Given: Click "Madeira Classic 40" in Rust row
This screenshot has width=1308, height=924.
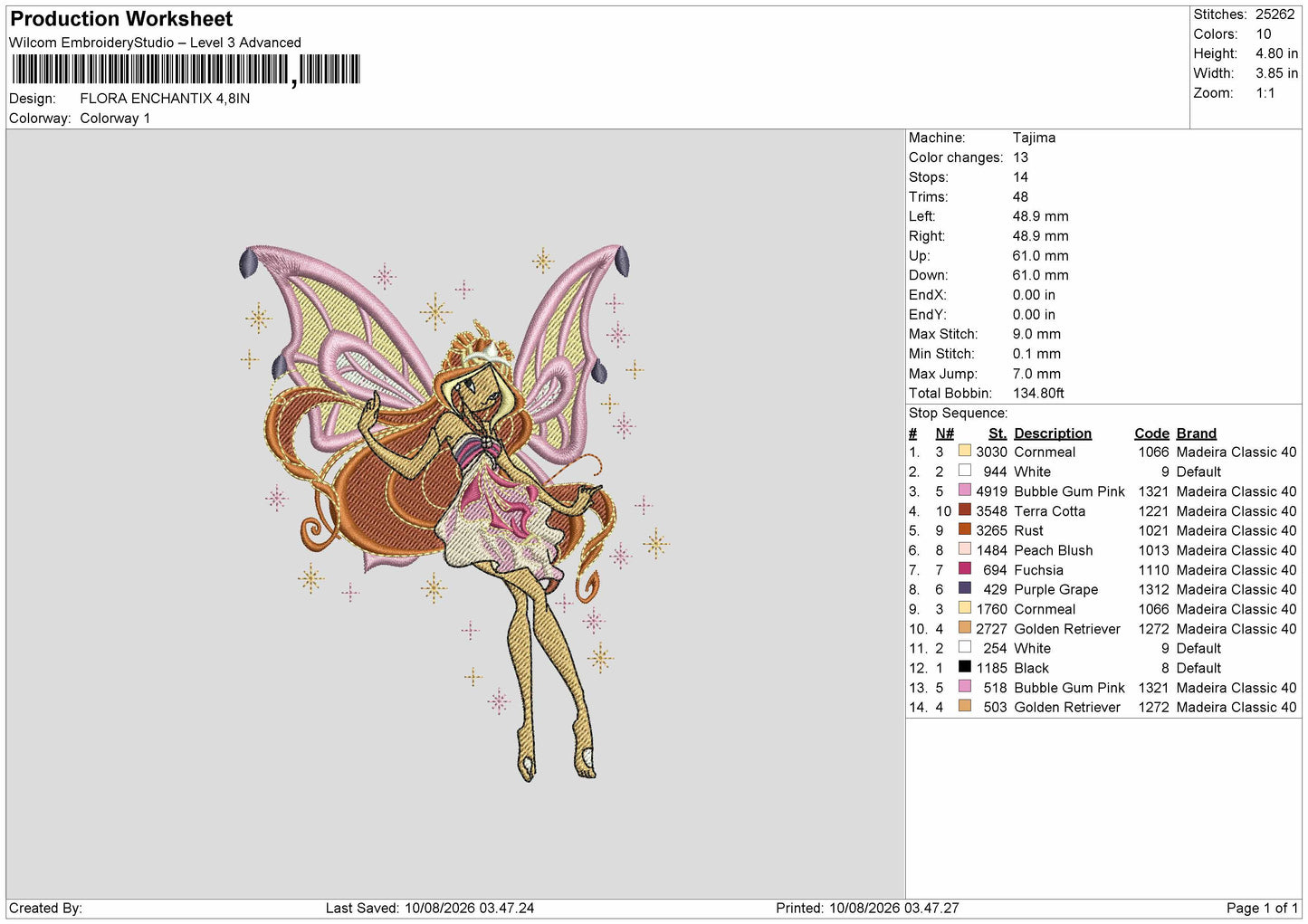Looking at the screenshot, I should [1236, 531].
